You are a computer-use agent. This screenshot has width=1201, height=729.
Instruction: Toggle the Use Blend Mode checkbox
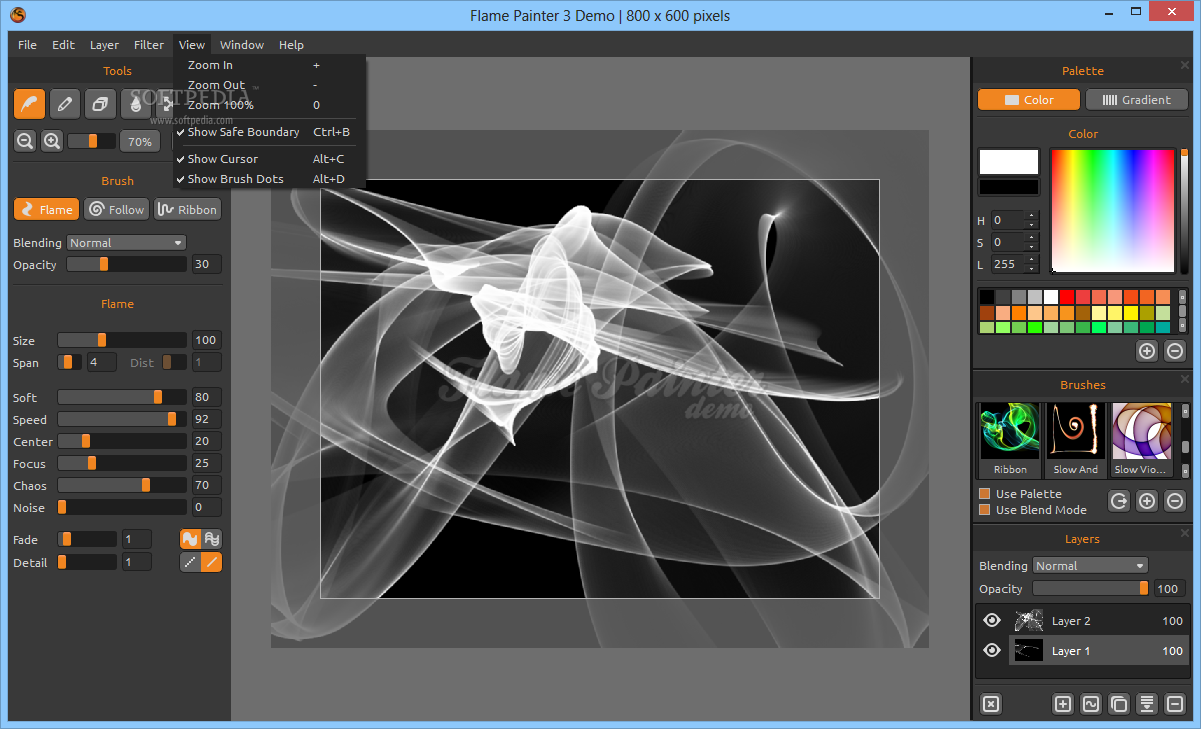(x=985, y=509)
